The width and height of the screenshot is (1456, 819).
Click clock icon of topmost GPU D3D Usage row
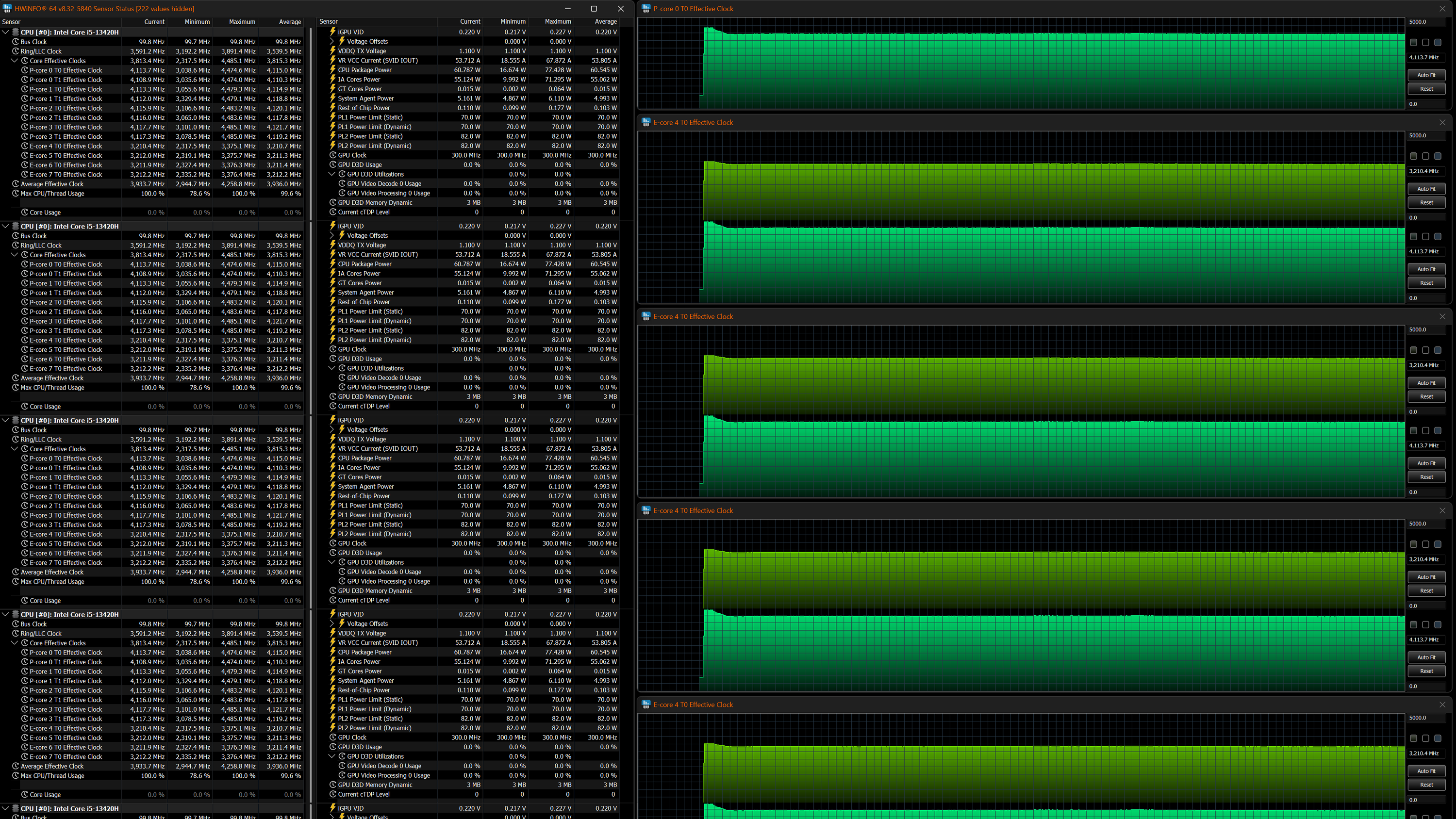click(333, 165)
